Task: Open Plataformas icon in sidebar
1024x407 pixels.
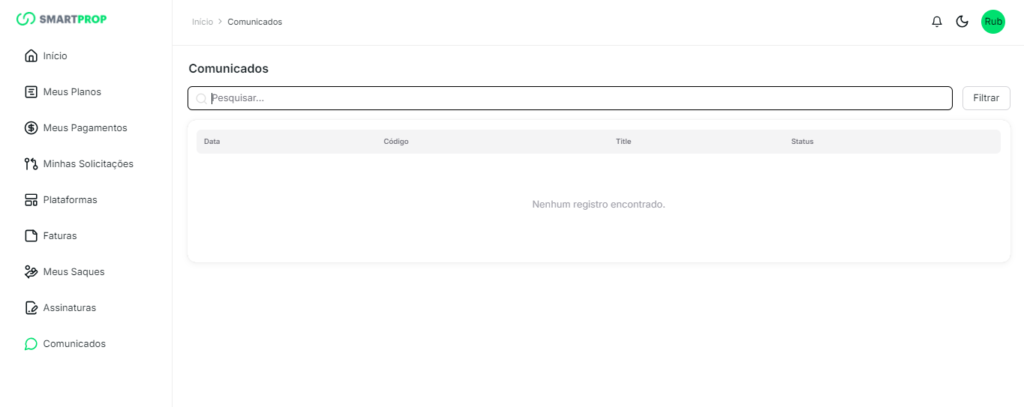Action: pyautogui.click(x=31, y=200)
